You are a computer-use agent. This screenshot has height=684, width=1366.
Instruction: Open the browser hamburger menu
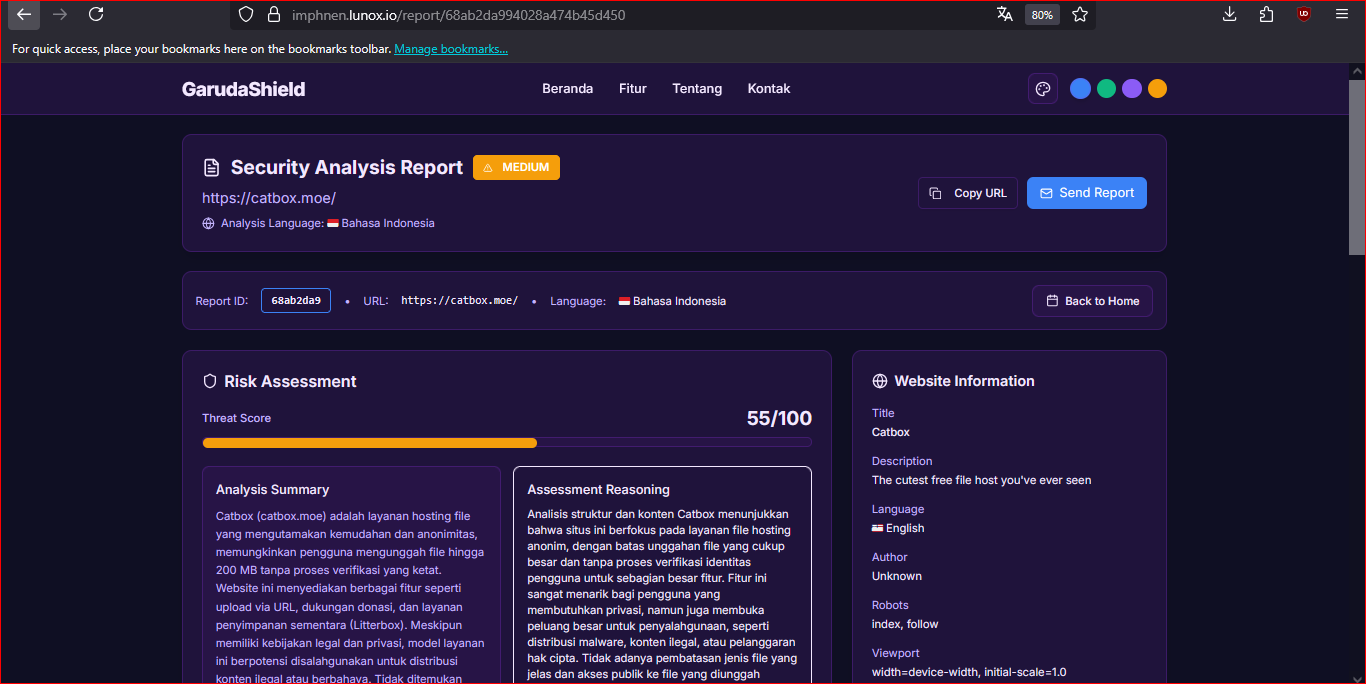[x=1342, y=14]
